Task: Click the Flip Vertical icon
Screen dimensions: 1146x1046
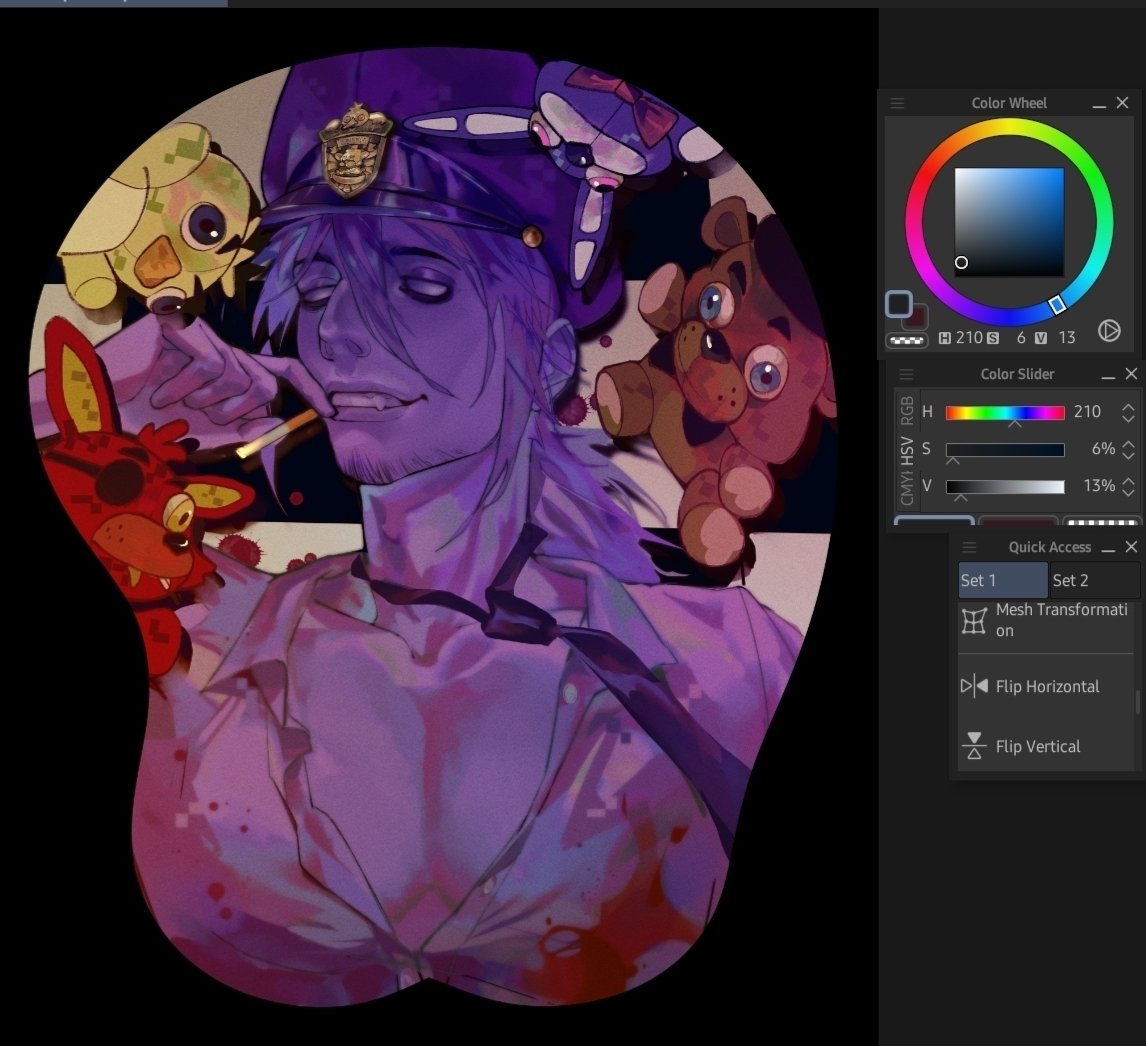Action: click(x=974, y=746)
